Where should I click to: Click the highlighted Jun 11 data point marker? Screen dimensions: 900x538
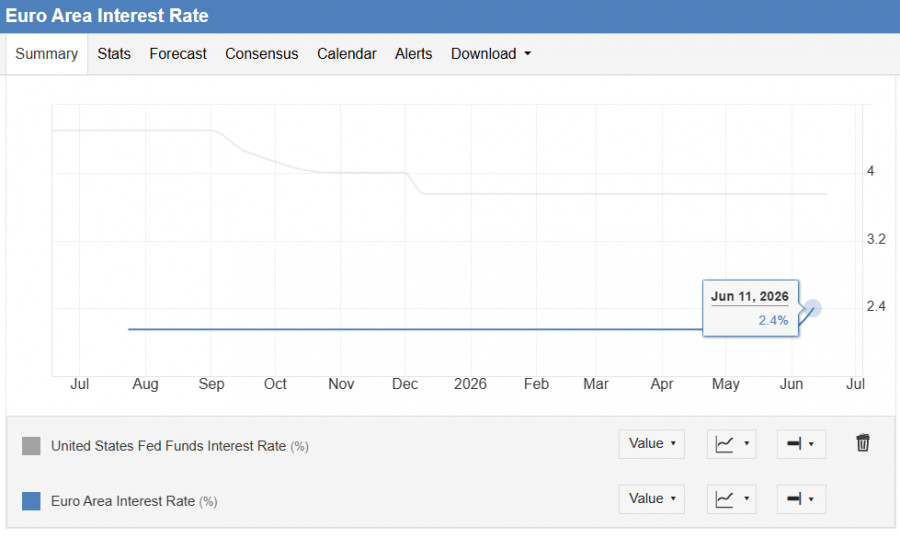[x=813, y=308]
